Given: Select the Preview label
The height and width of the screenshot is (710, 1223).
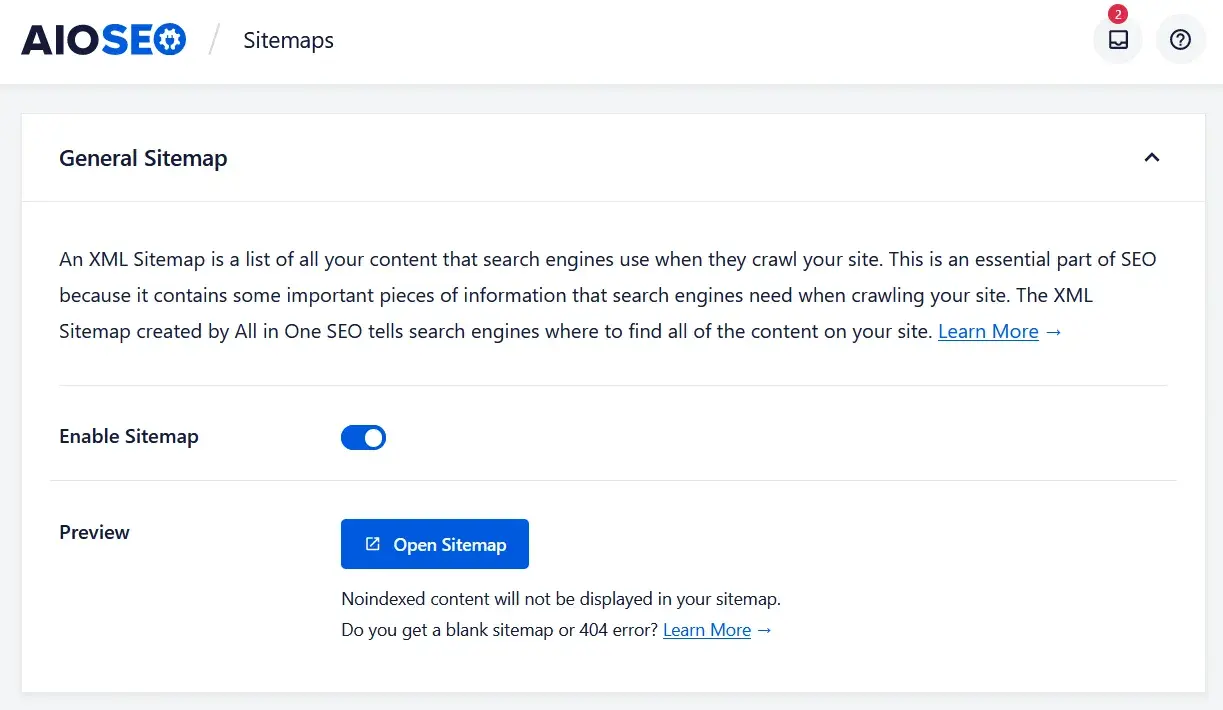Looking at the screenshot, I should [x=94, y=532].
